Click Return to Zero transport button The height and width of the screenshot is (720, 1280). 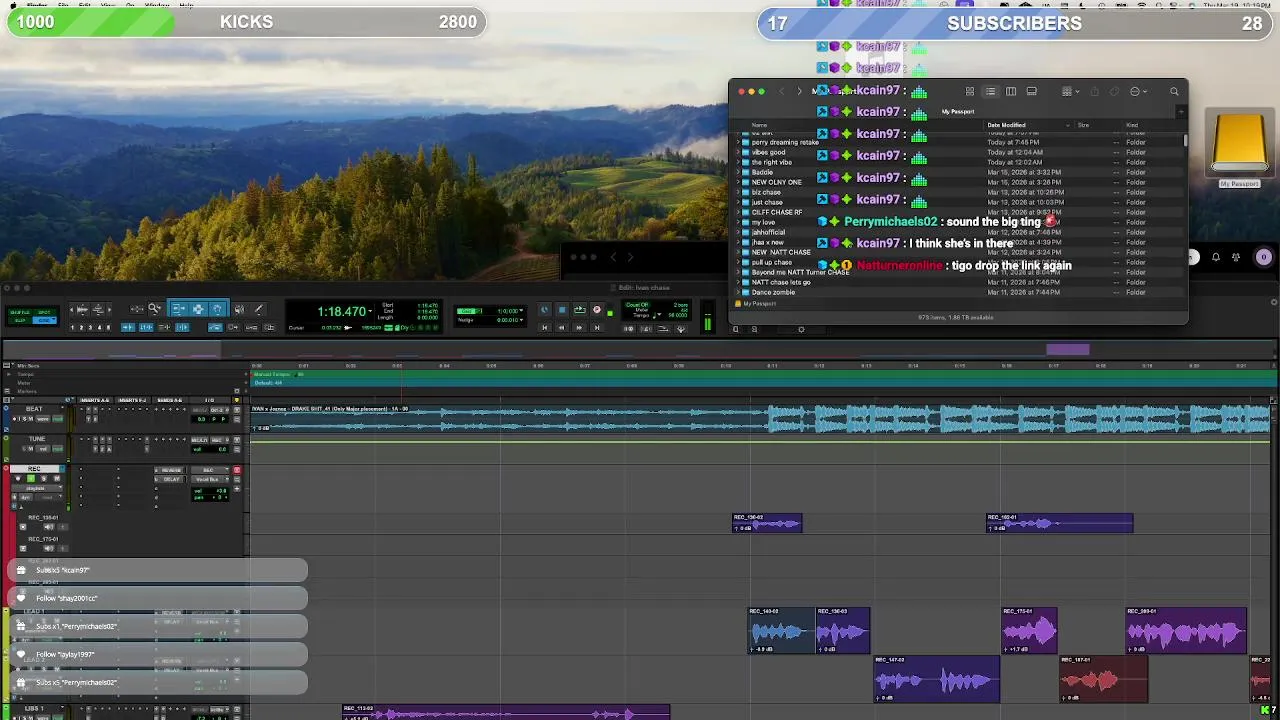(x=544, y=327)
